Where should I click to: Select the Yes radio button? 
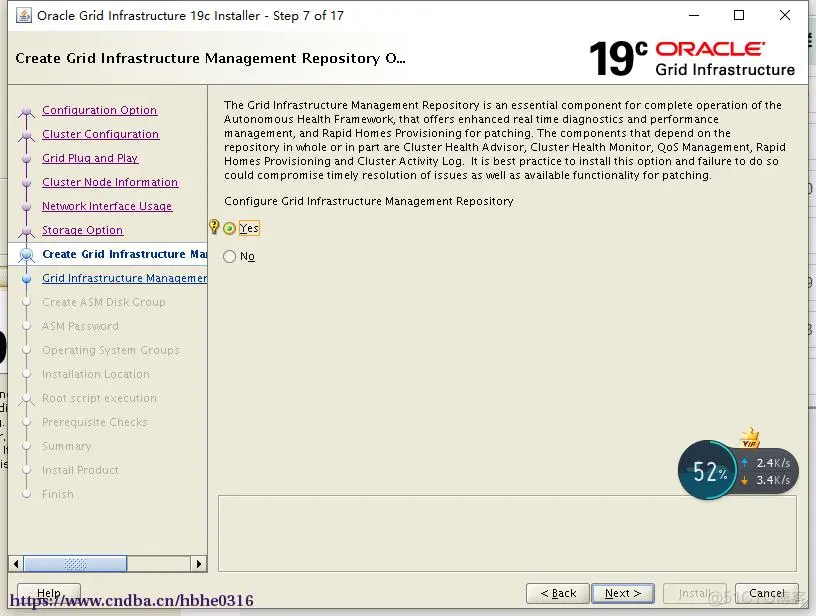point(230,228)
